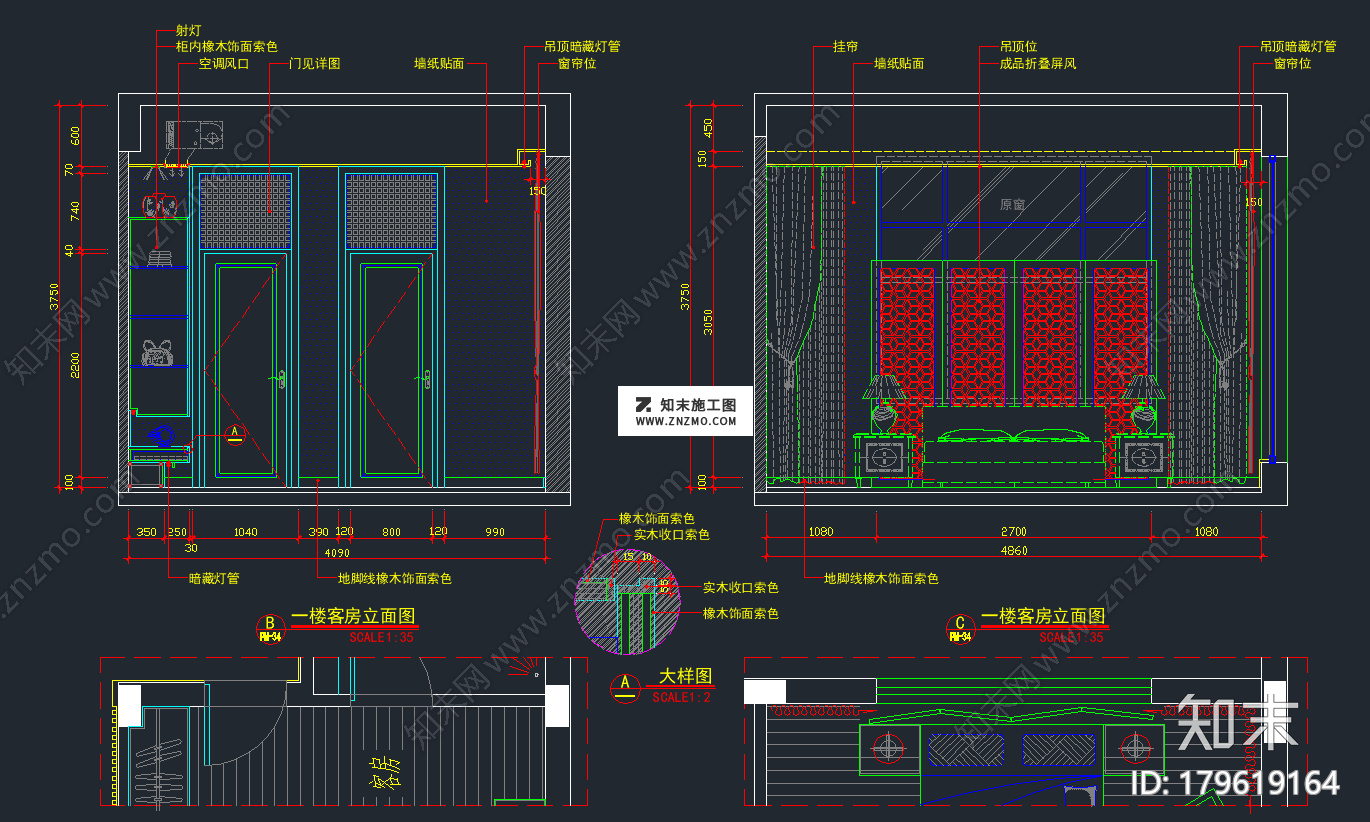Click the lower '橡木饰面索色' detail label

(741, 613)
